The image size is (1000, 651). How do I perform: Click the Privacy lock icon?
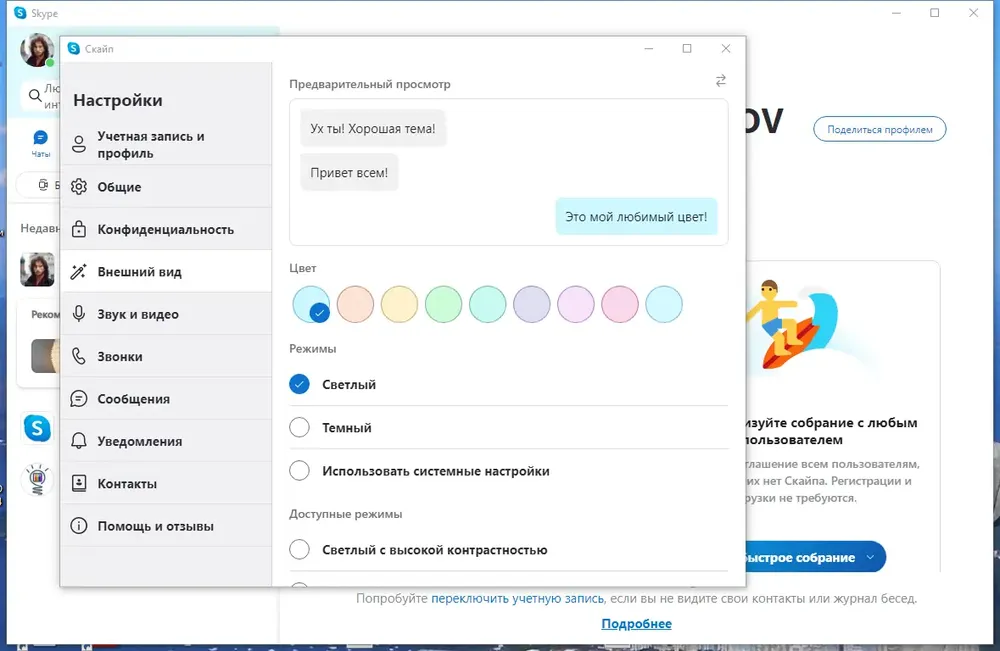(78, 229)
